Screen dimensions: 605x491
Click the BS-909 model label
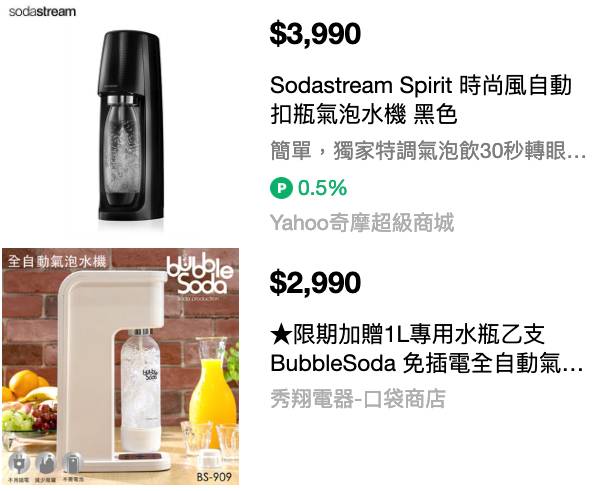(214, 477)
